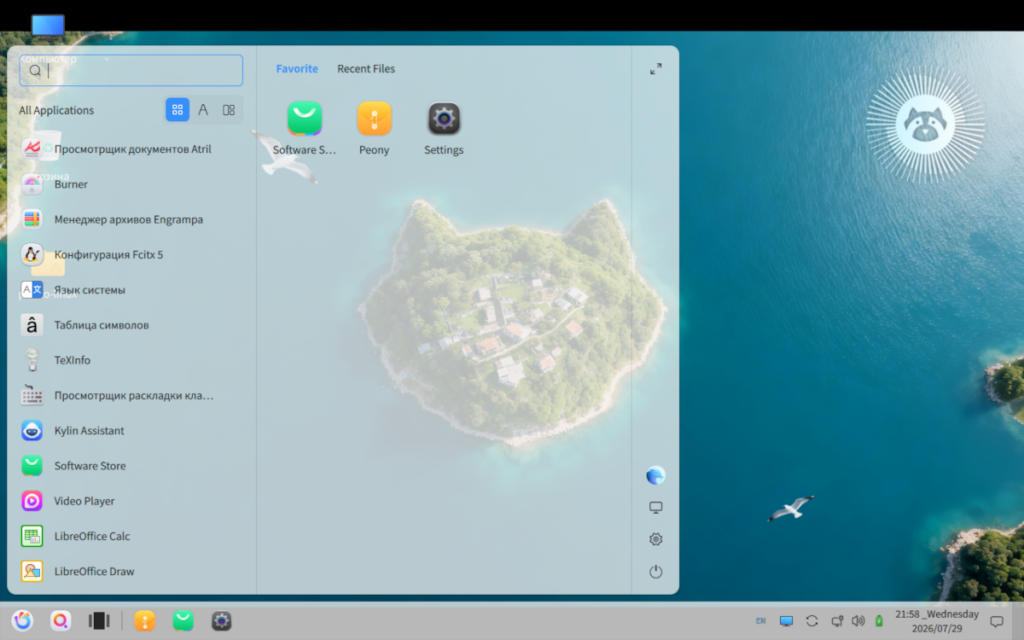
Task: Launch Burner from the application list
Action: point(131,184)
